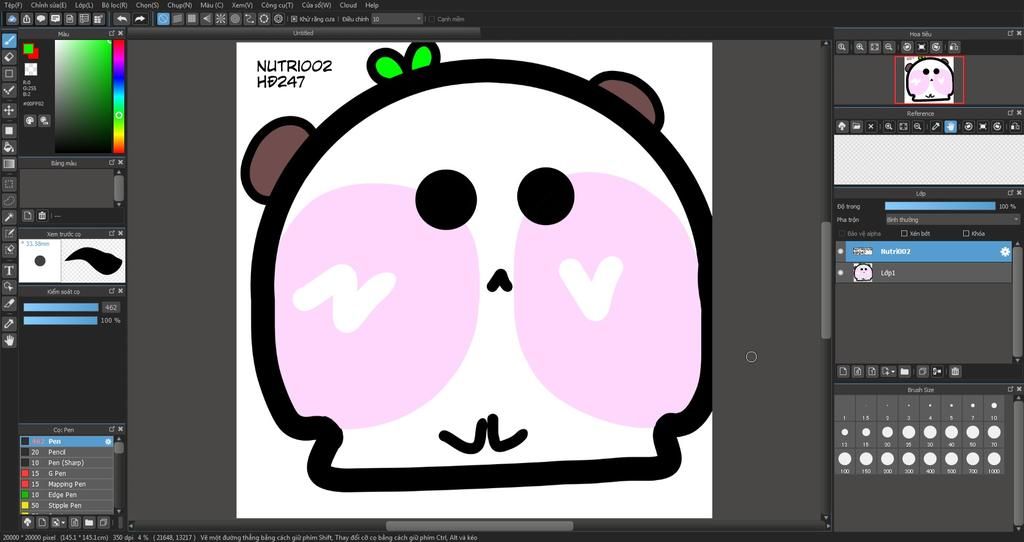This screenshot has height=542, width=1024.
Task: Undock the Brush Size panel
Action: pyautogui.click(x=1010, y=389)
